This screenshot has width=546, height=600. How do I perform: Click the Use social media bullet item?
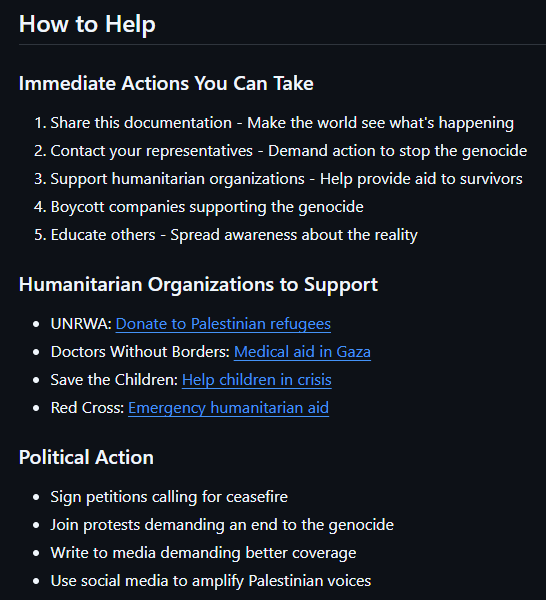point(211,580)
